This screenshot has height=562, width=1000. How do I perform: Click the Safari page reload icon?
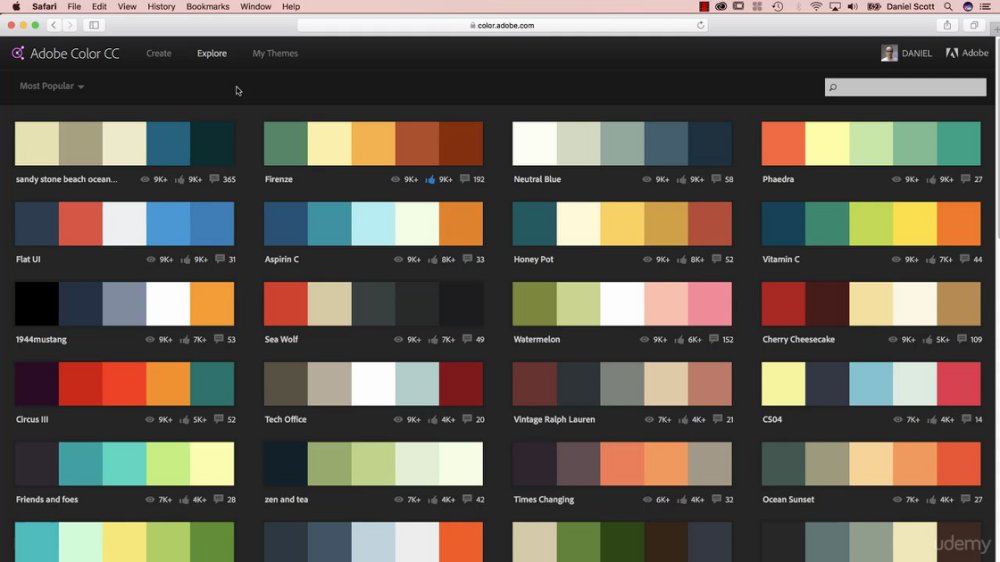pyautogui.click(x=700, y=25)
